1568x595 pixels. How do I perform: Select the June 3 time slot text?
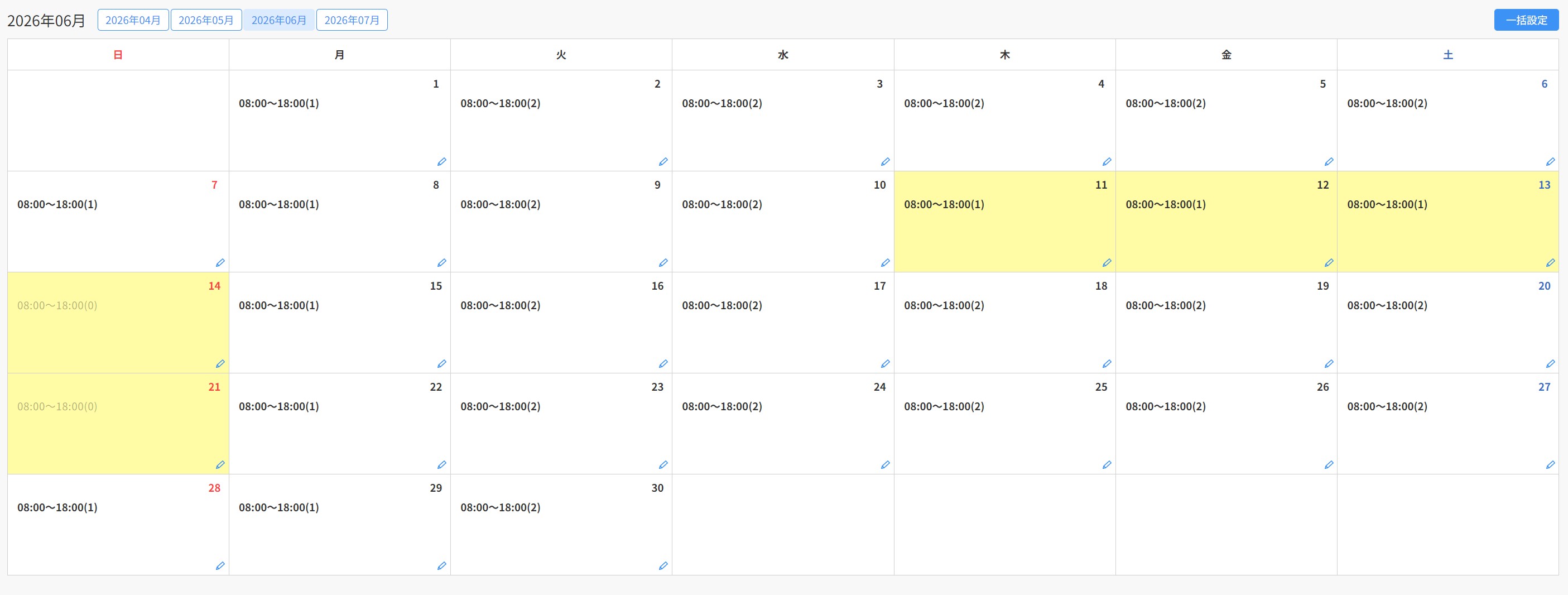pyautogui.click(x=722, y=103)
